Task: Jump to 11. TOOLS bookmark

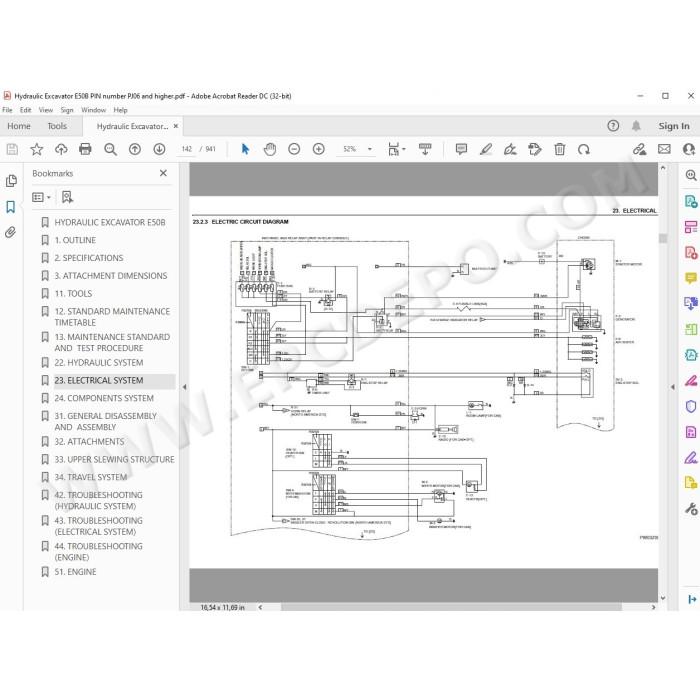Action: (x=73, y=294)
